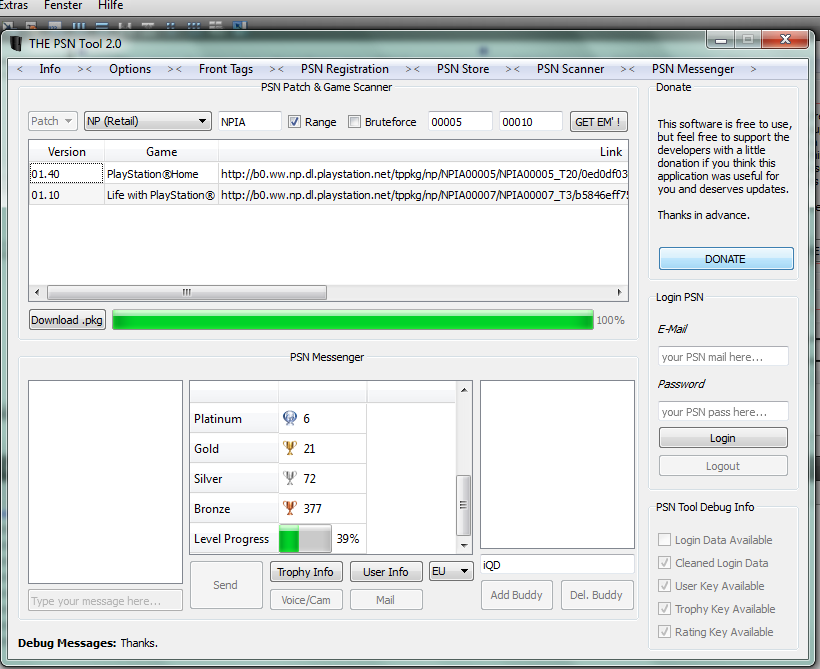Click the PSN E-Mail input field

(x=723, y=357)
